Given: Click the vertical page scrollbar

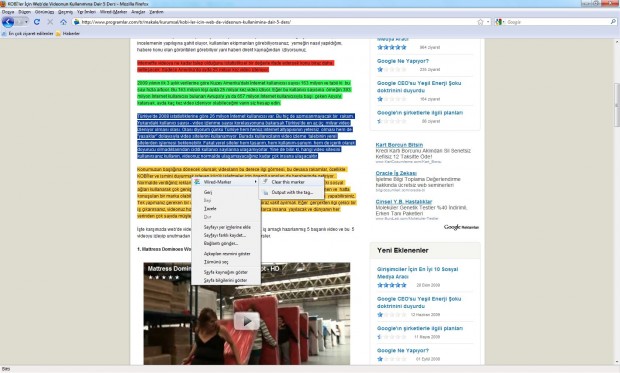Looking at the screenshot, I should click(x=616, y=202).
